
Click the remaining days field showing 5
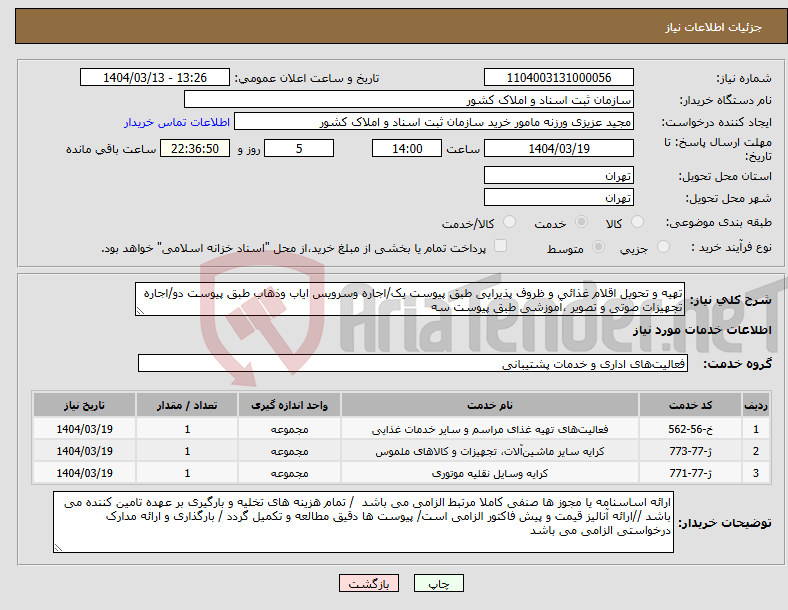pos(299,148)
